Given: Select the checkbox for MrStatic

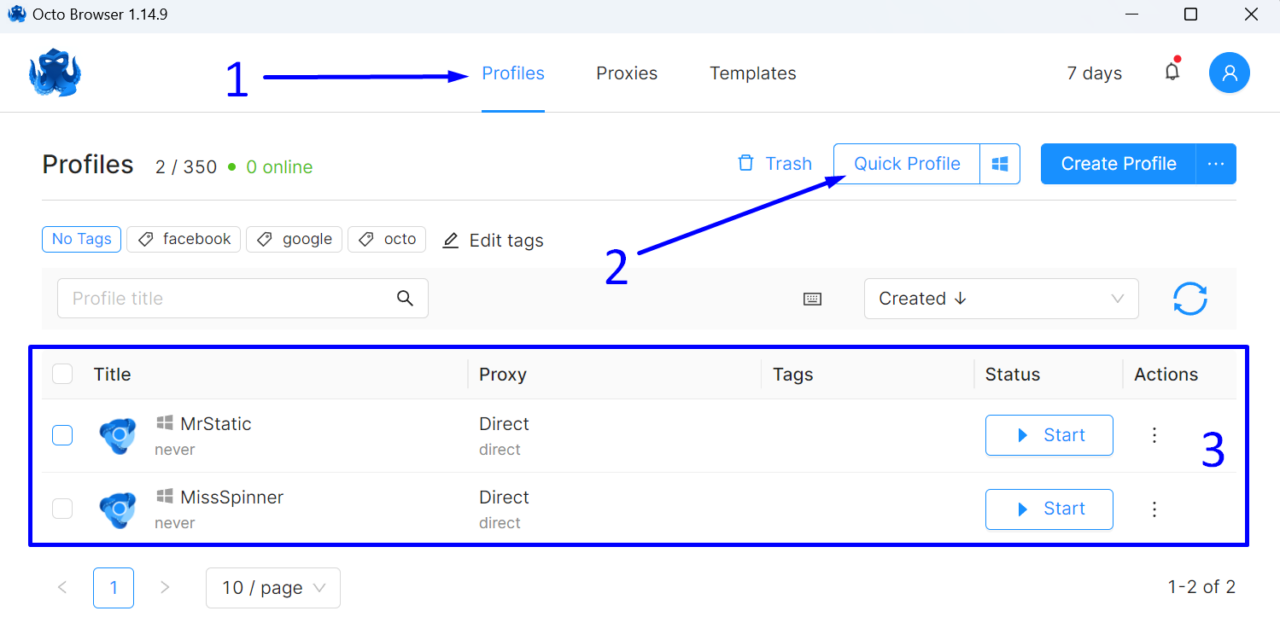Looking at the screenshot, I should [x=62, y=435].
